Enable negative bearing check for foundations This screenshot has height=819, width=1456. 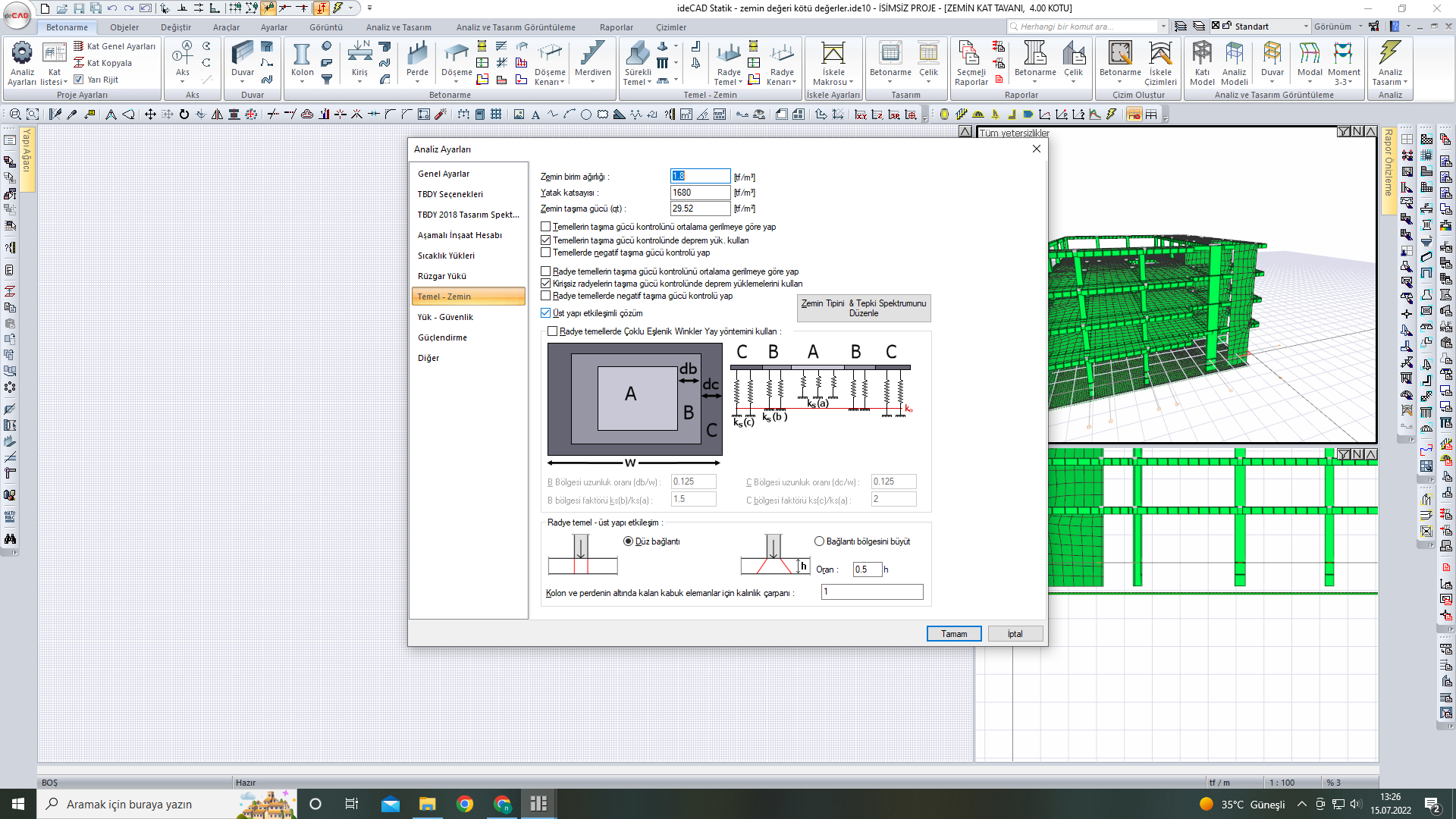coord(546,253)
